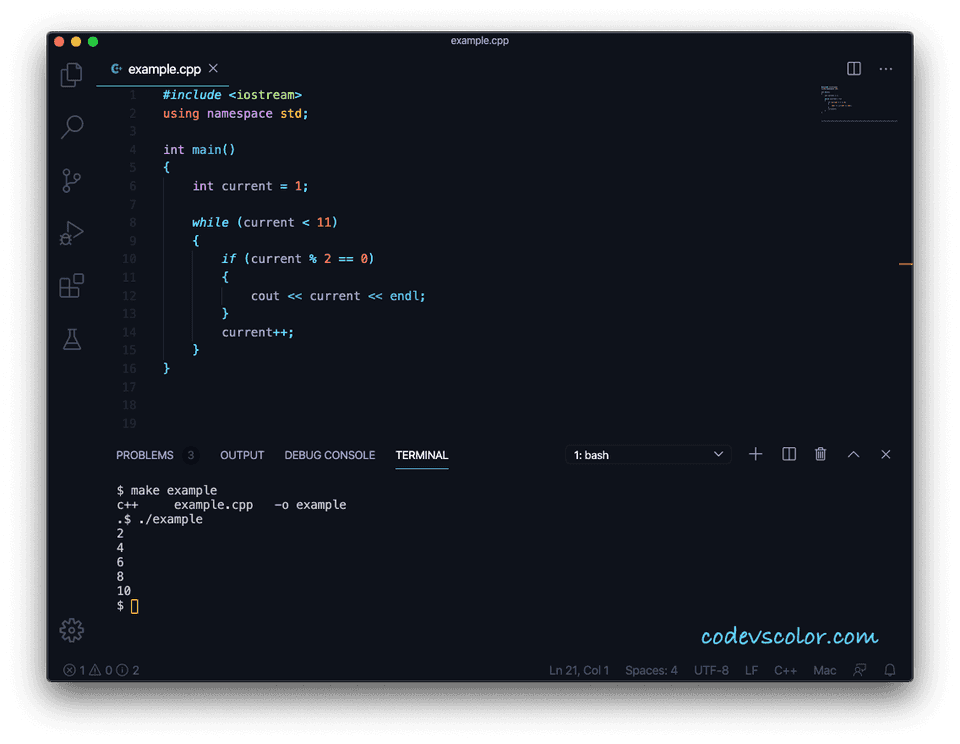This screenshot has height=744, width=960.
Task: Open the DEBUG CONSOLE tab
Action: [329, 455]
